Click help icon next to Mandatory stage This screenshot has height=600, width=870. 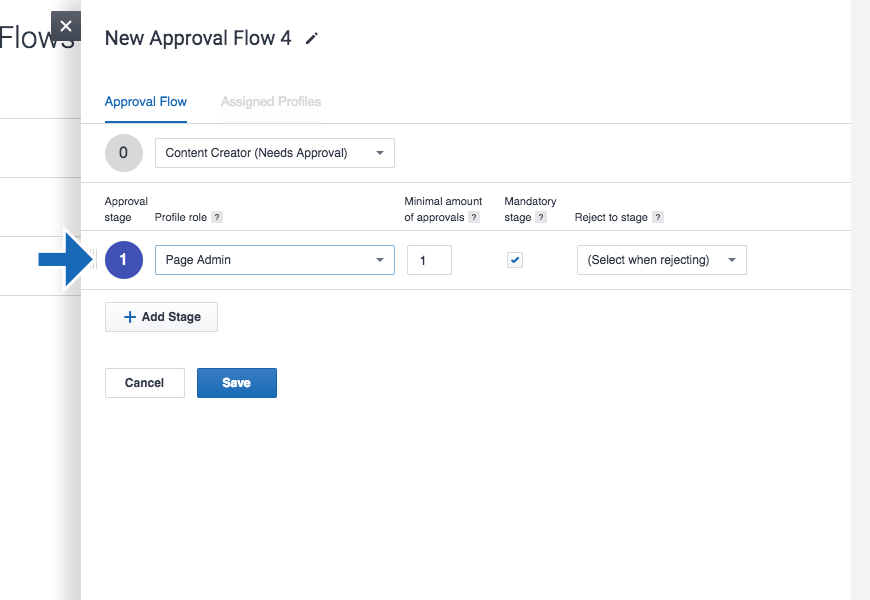point(541,217)
